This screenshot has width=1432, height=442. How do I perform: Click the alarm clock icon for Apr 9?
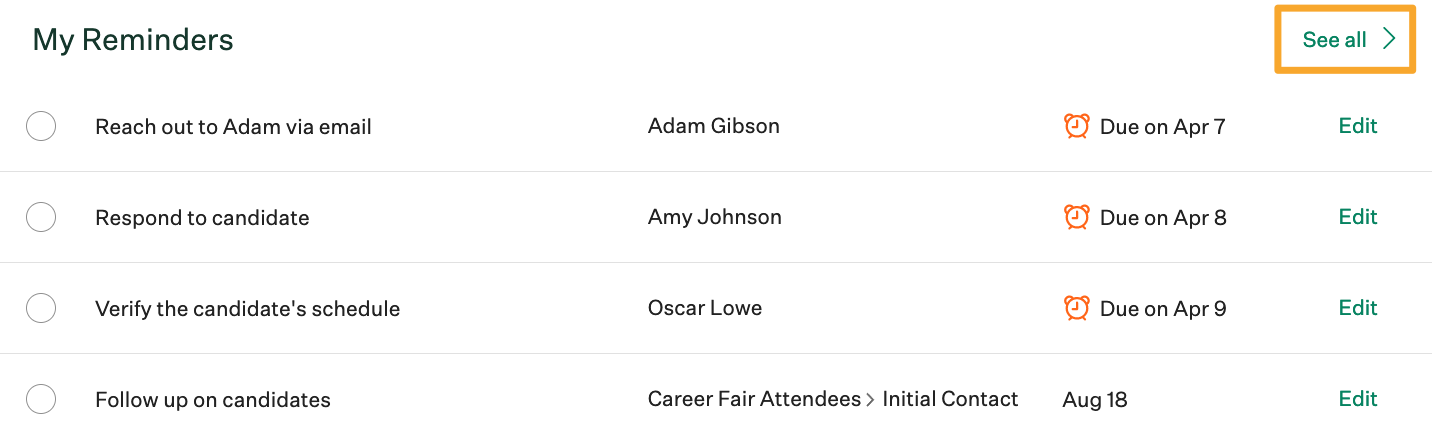1076,308
